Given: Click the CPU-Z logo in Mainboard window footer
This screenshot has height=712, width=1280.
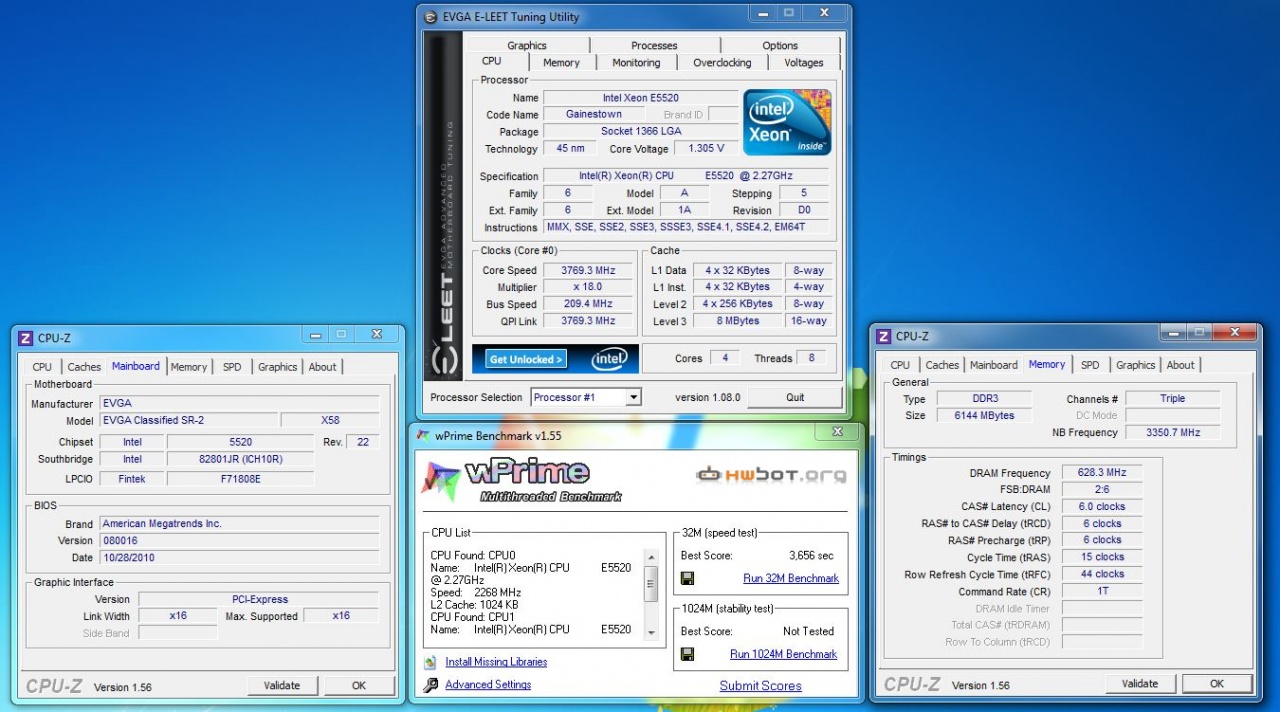Looking at the screenshot, I should (x=53, y=686).
